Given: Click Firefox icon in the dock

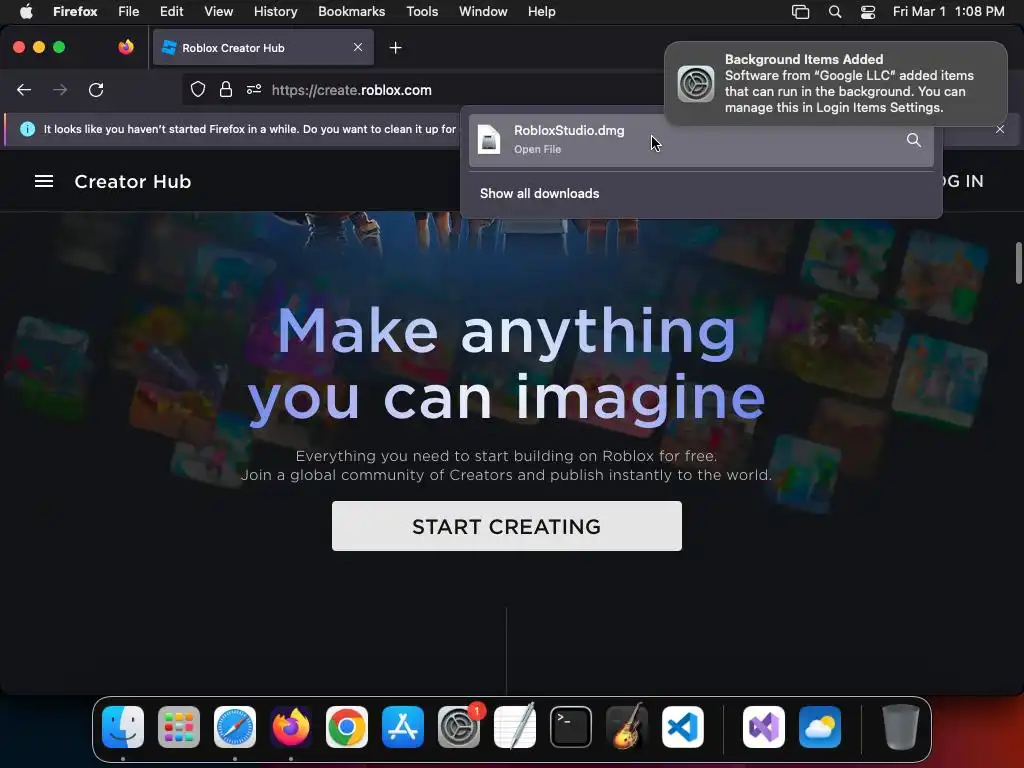Looking at the screenshot, I should pyautogui.click(x=291, y=726).
